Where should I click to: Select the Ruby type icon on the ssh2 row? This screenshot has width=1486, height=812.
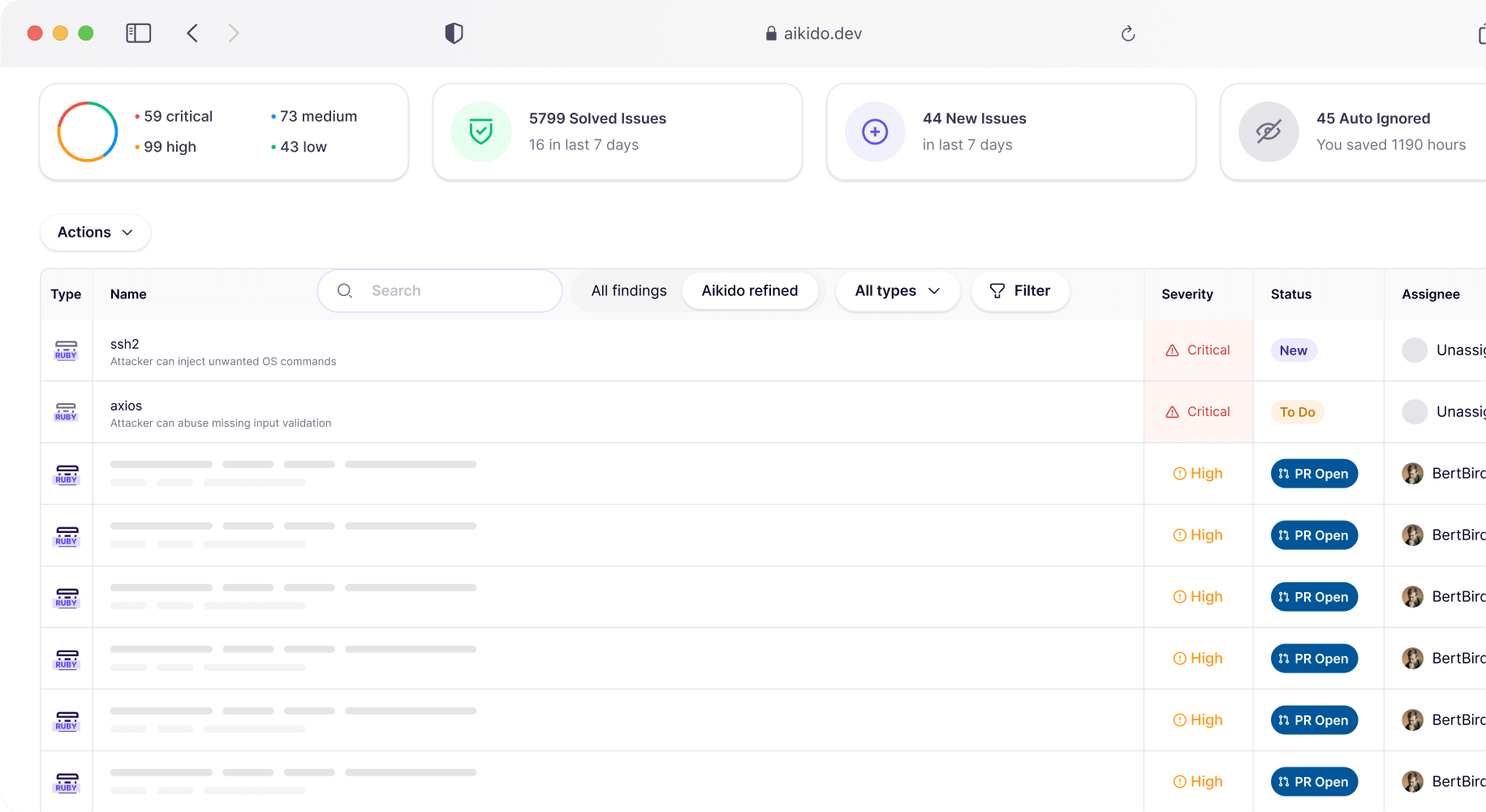click(66, 350)
